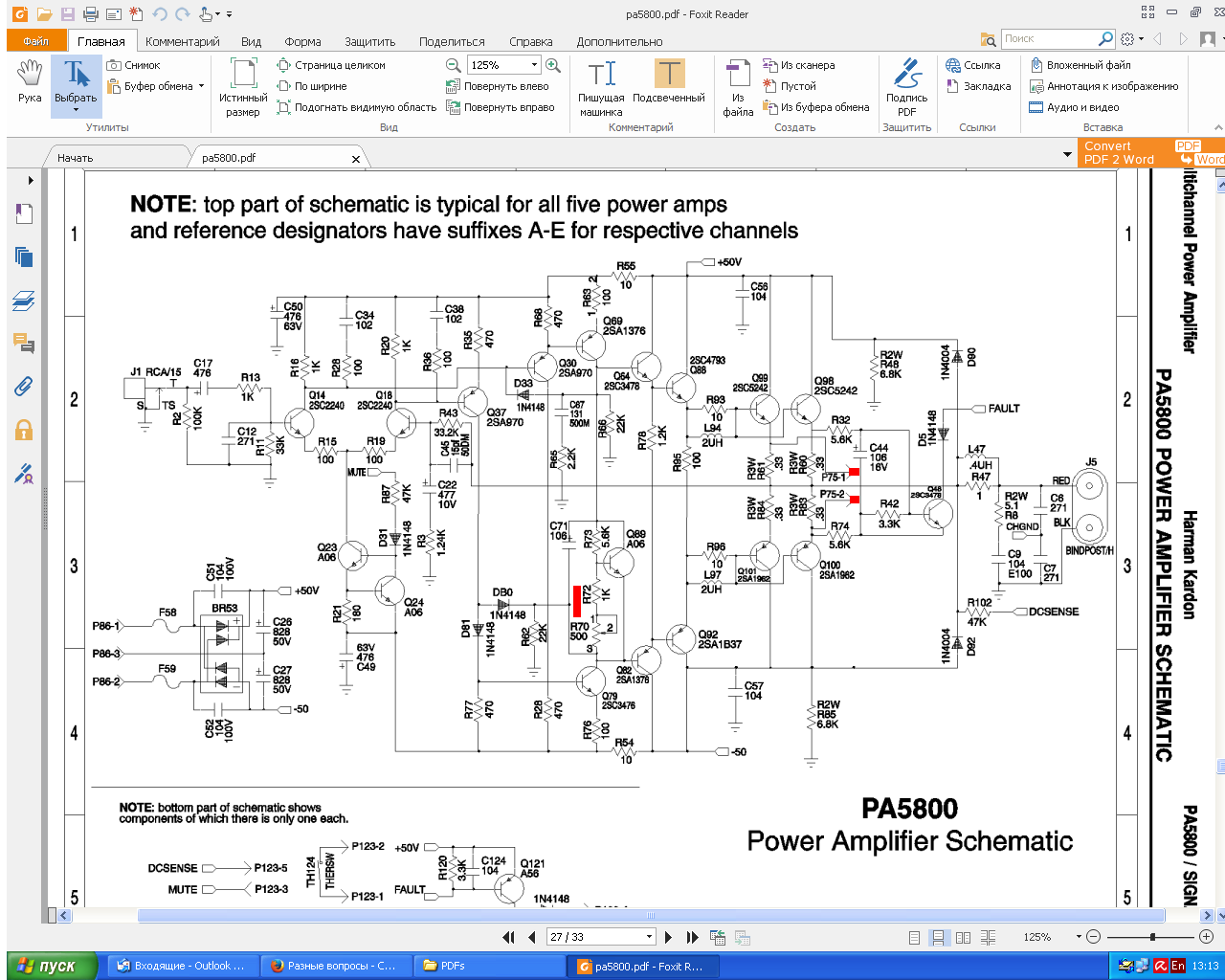The image size is (1225, 980).
Task: Choose Подогнать видимую область
Action: [x=356, y=107]
